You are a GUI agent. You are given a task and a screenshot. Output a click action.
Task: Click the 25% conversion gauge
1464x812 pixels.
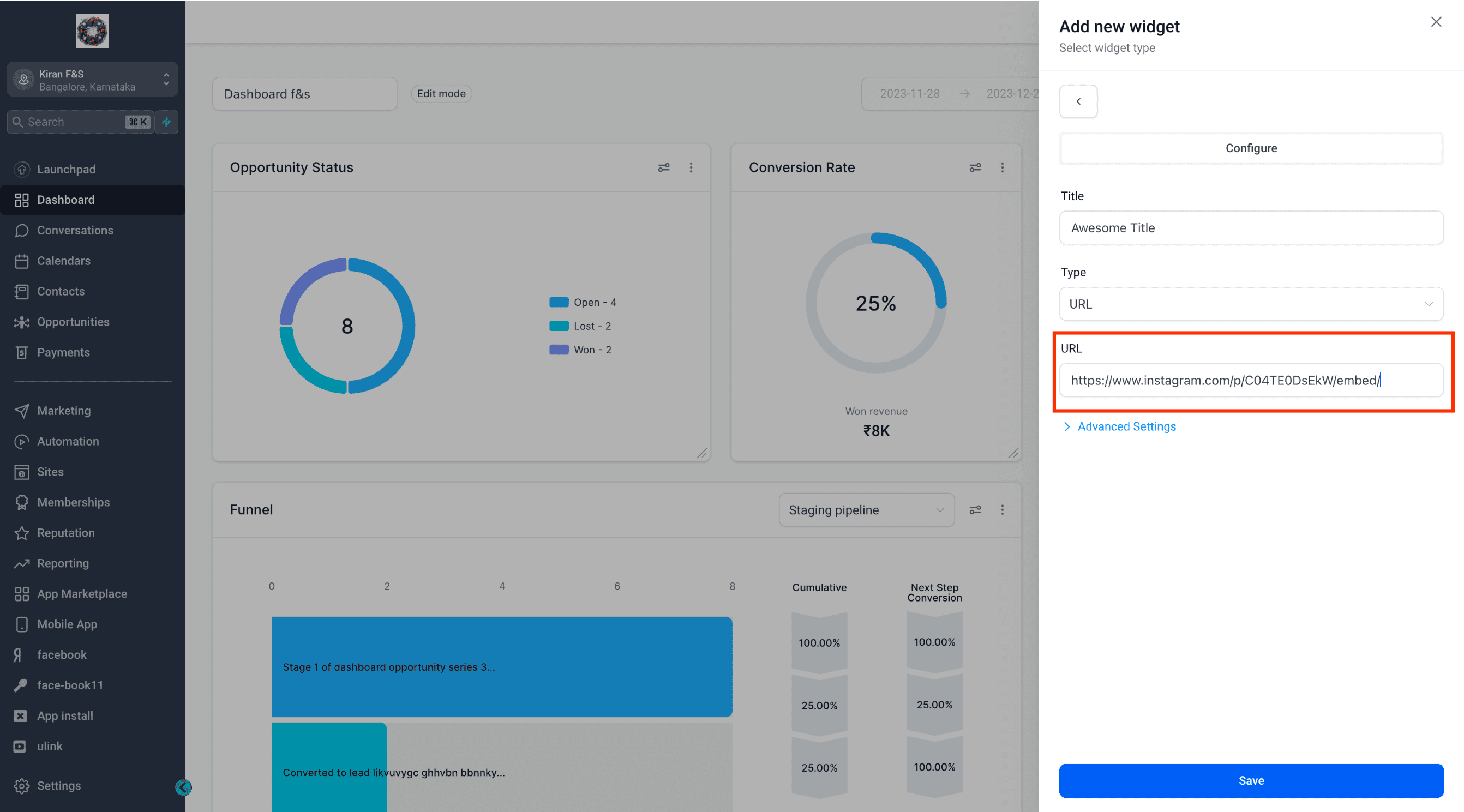[x=876, y=303]
